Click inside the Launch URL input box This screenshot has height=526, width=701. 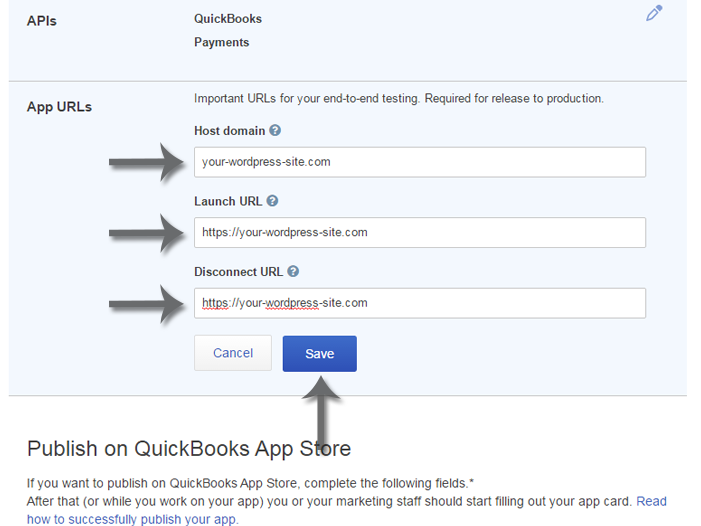419,233
